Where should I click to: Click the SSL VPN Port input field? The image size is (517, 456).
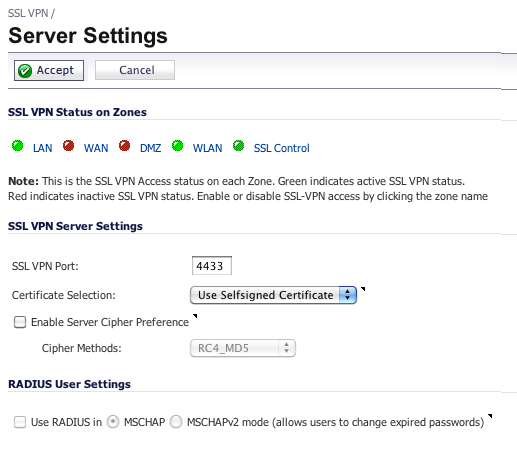point(212,266)
